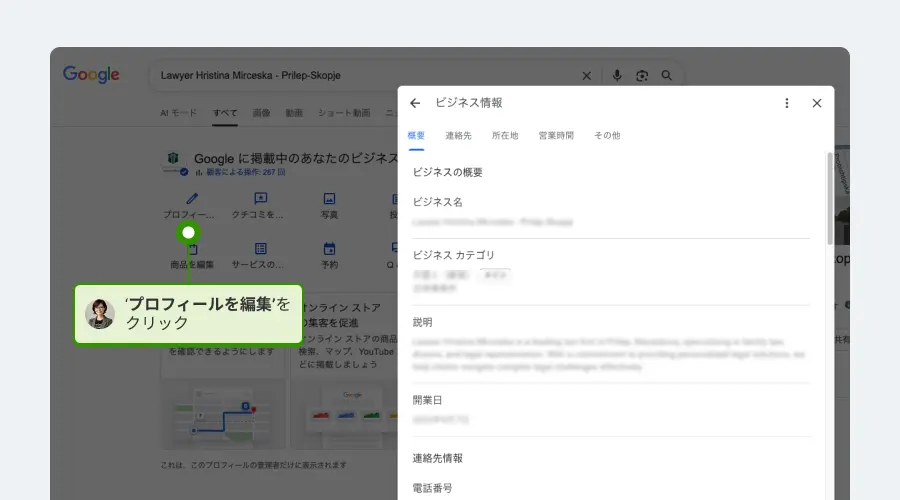Switch to the 所在地 tab
The height and width of the screenshot is (500, 900).
[505, 135]
